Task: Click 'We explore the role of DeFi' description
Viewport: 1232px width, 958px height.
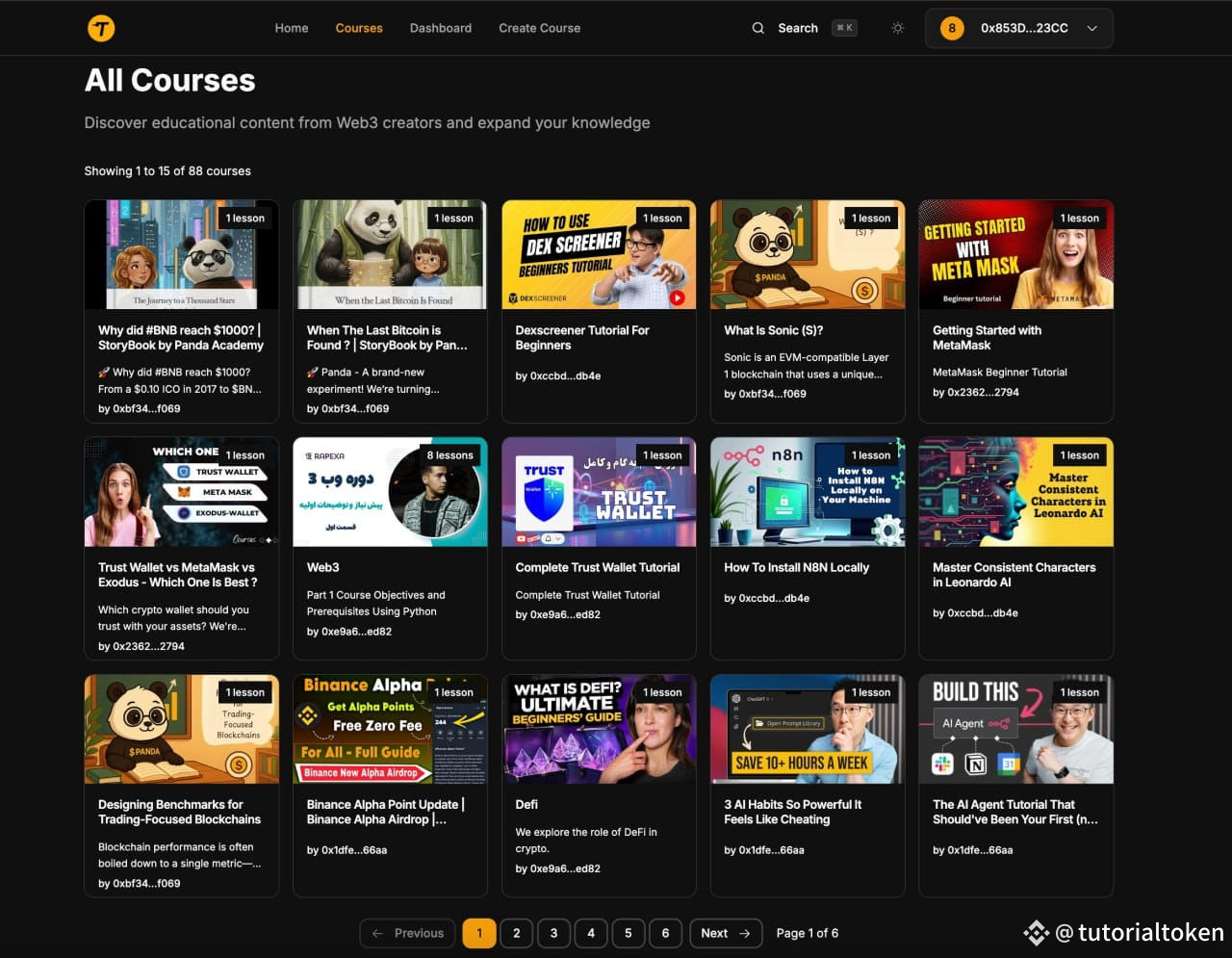Action: click(586, 841)
